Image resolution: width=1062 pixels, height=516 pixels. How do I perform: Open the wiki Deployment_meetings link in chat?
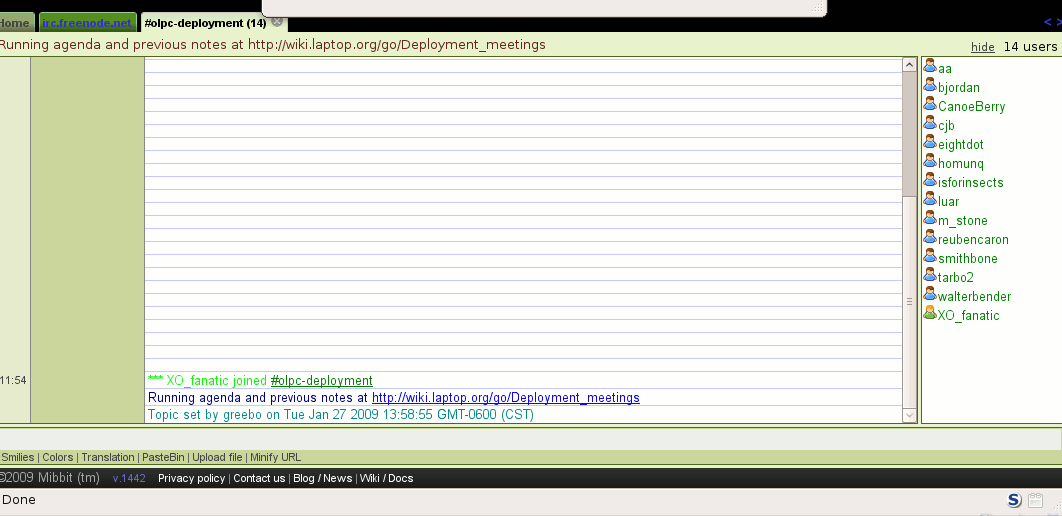coord(505,398)
